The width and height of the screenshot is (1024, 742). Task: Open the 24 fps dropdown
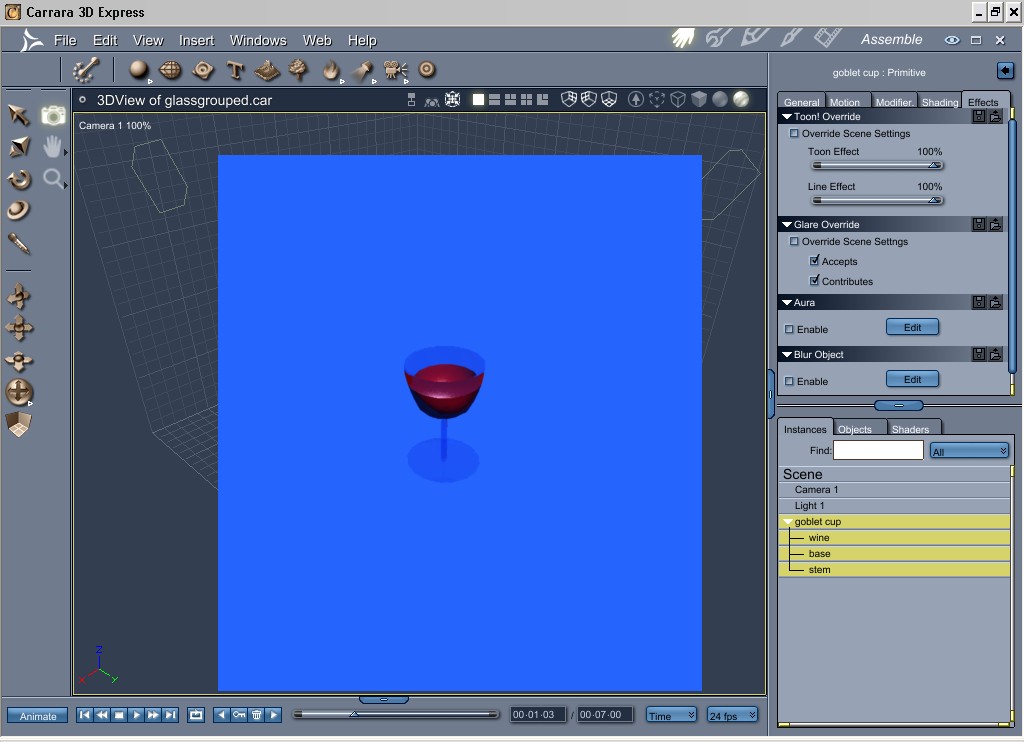coord(732,715)
